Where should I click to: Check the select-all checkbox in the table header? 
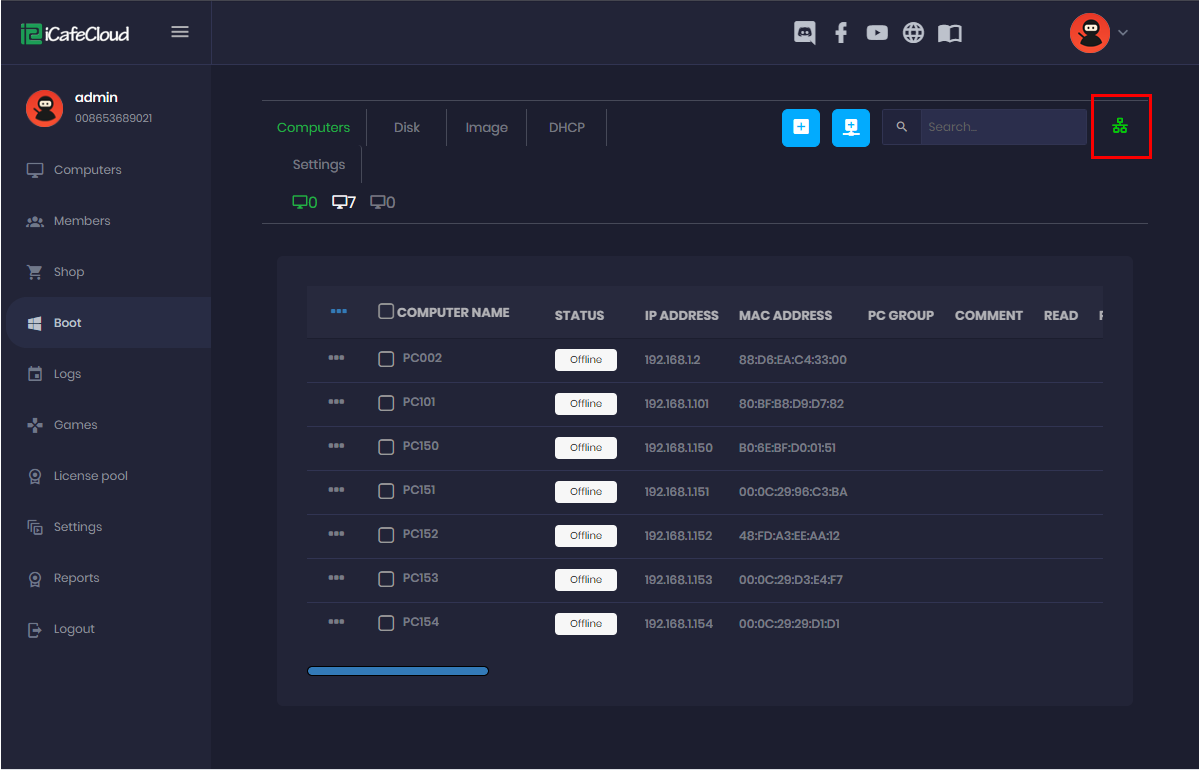click(x=386, y=310)
